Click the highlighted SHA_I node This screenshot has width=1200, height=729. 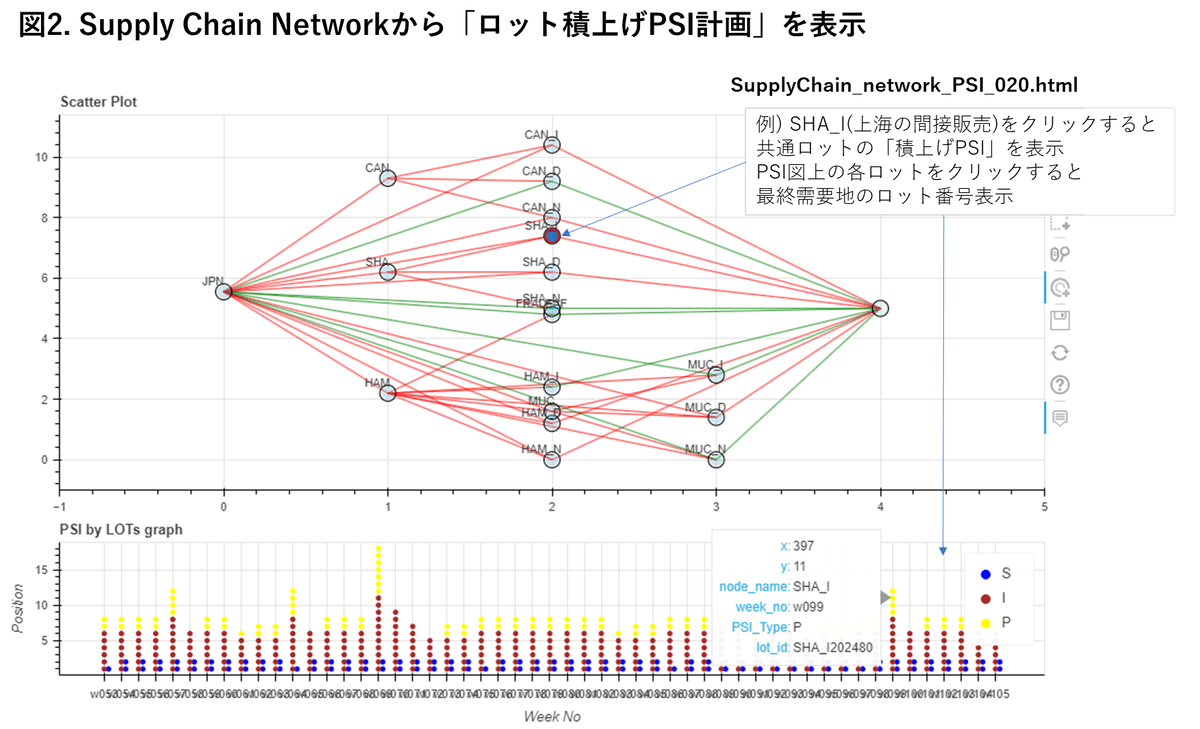550,237
